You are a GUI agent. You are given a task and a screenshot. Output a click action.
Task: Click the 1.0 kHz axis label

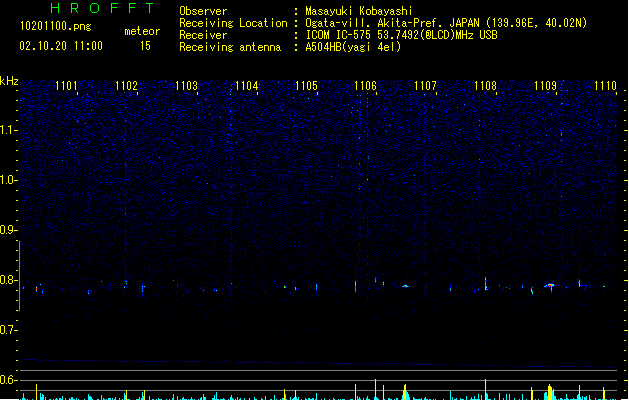(8, 180)
